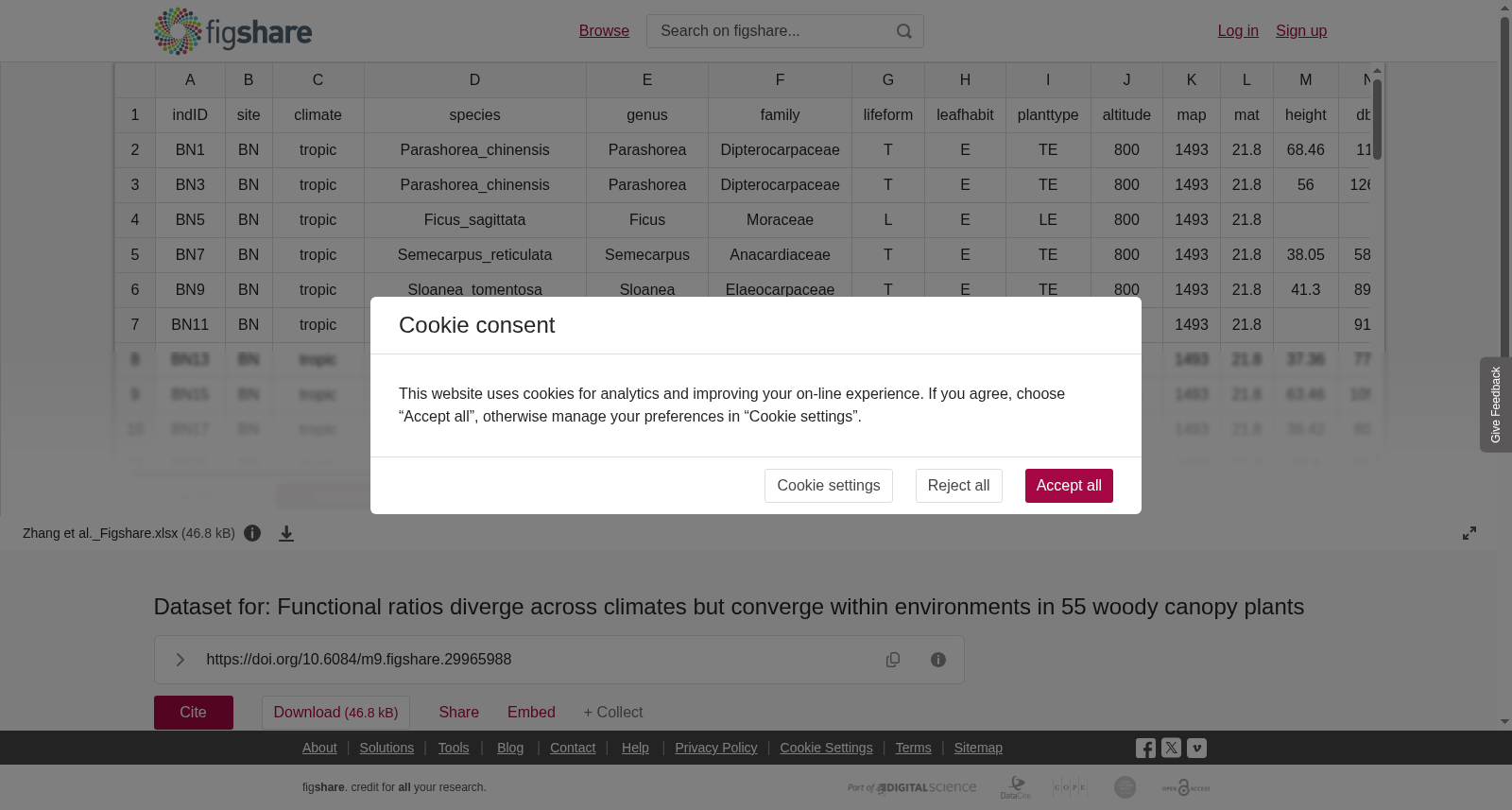Viewport: 1512px width, 810px height.
Task: Expand the DOI citation chevron
Action: pos(180,660)
